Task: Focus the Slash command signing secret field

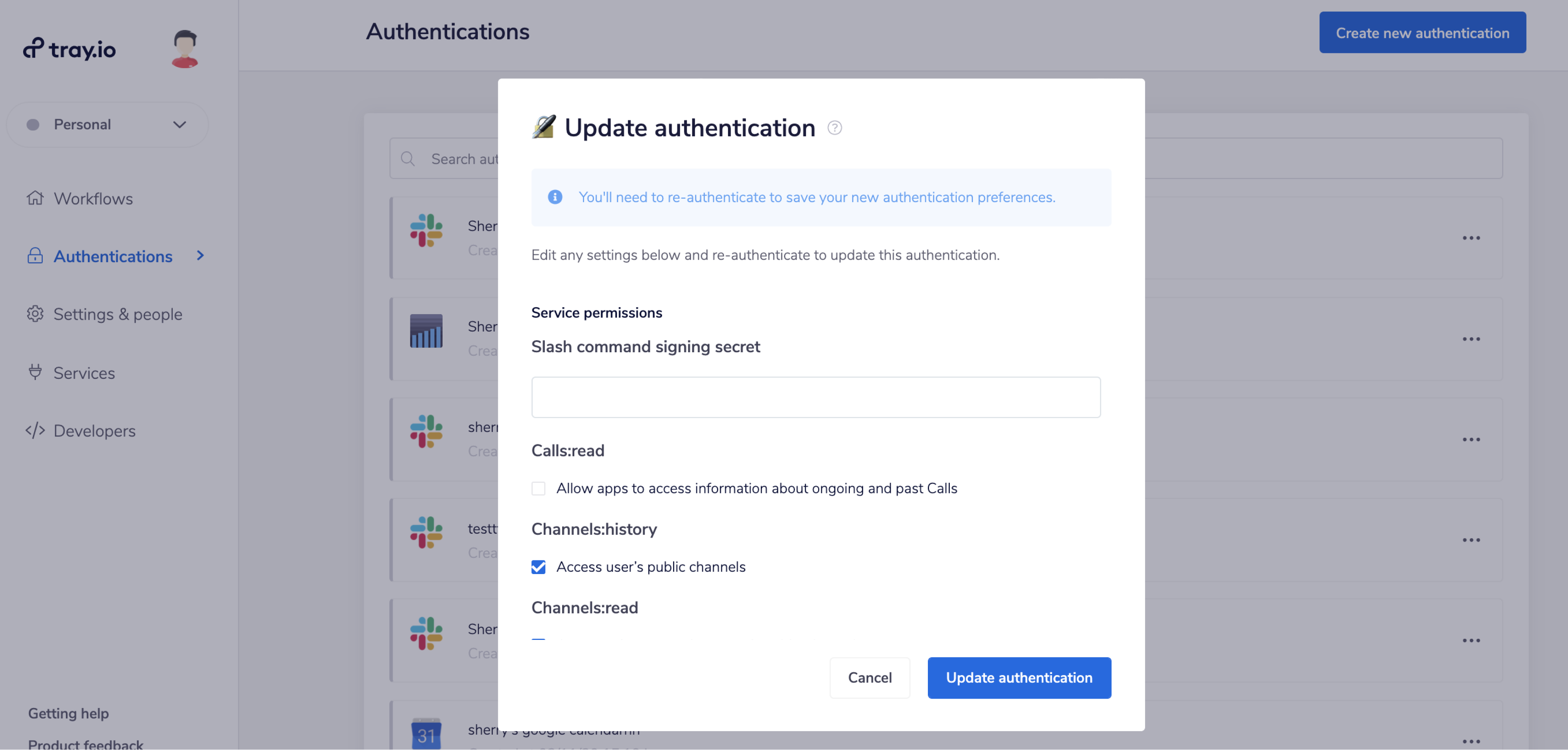Action: 815,397
